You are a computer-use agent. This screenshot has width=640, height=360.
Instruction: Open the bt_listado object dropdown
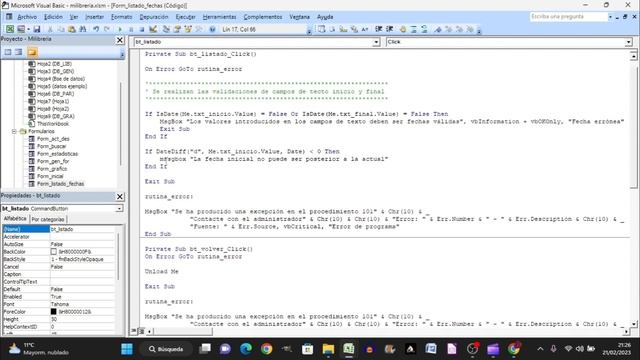coord(376,42)
